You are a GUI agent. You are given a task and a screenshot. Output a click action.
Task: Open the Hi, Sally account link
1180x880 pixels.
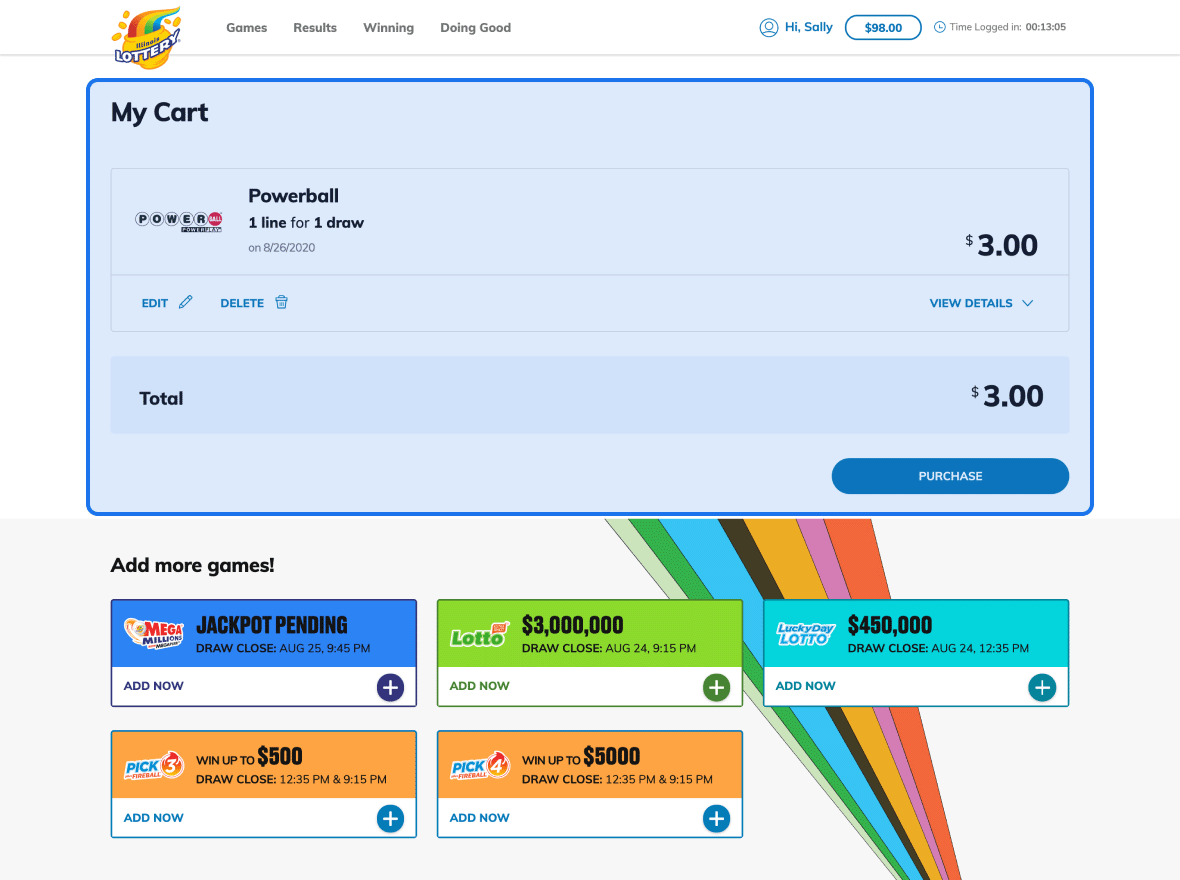coord(808,27)
